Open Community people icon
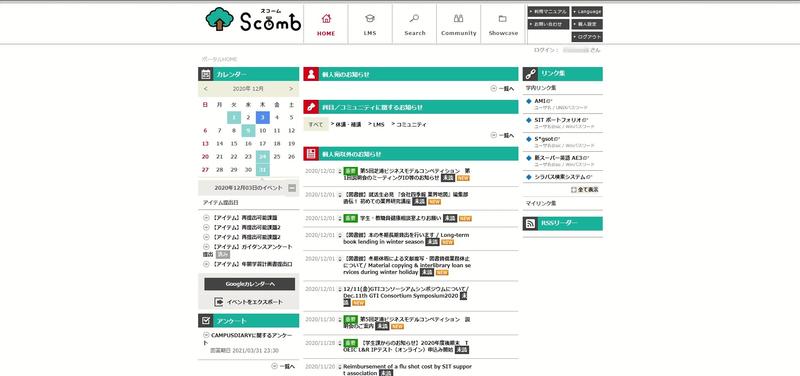The image size is (800, 376). pos(458,19)
